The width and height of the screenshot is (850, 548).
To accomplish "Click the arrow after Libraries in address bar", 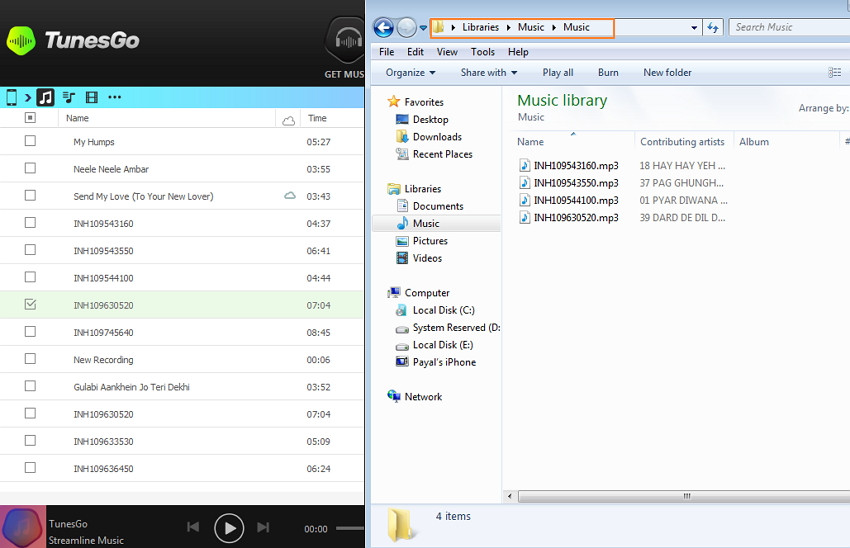I will click(508, 28).
